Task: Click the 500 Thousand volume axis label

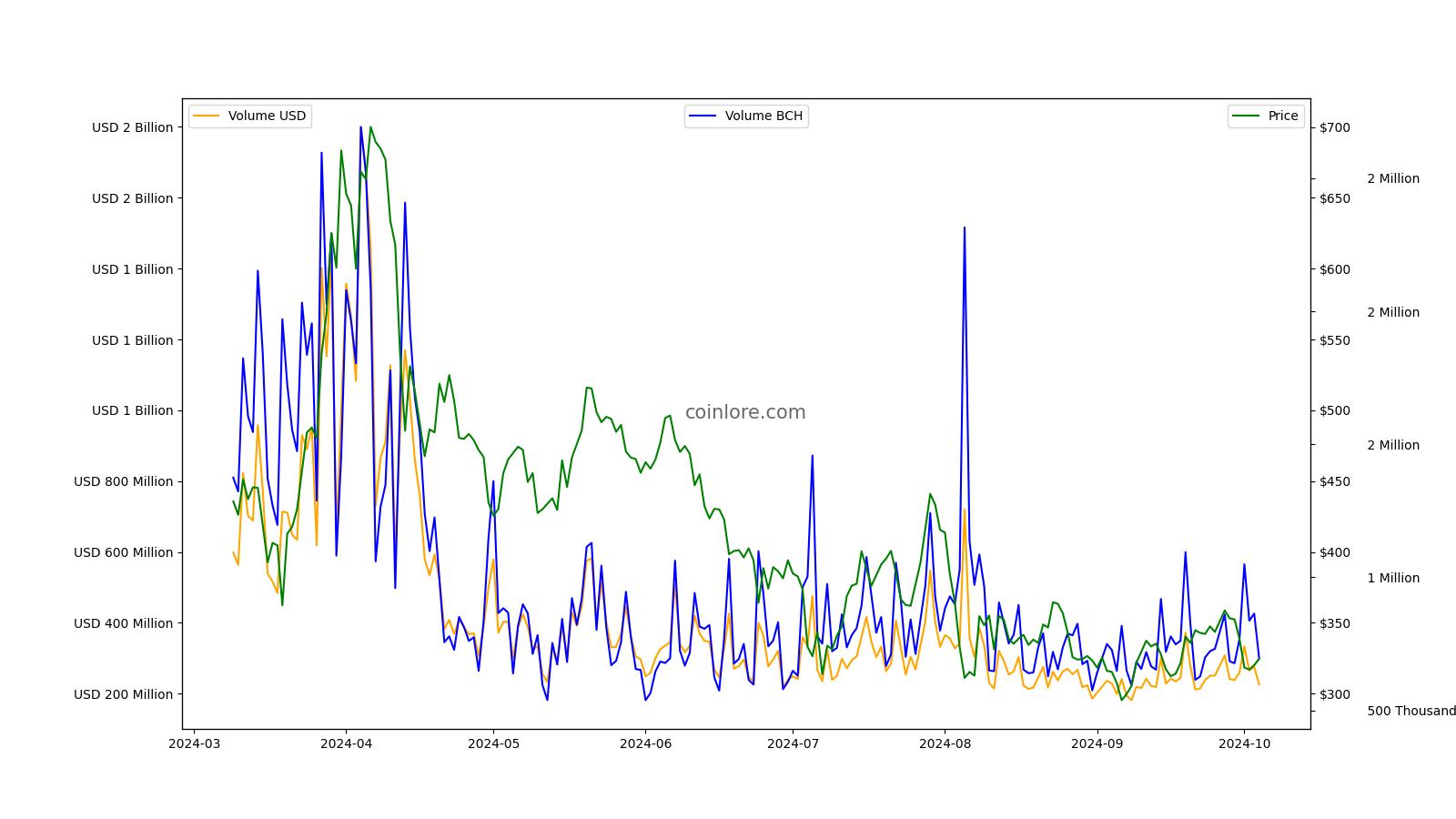Action: (1411, 711)
